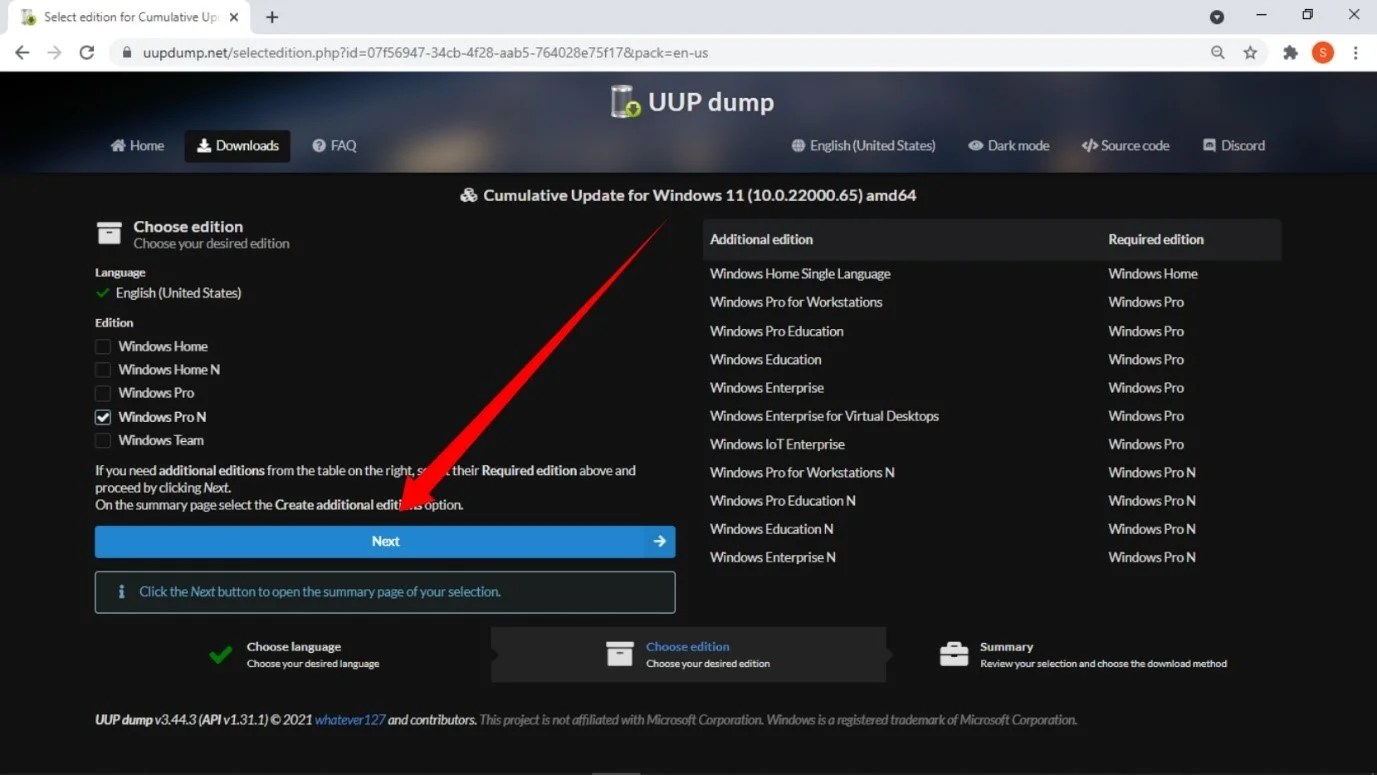Click the tab search dropdown arrow
1377x775 pixels.
point(1217,17)
